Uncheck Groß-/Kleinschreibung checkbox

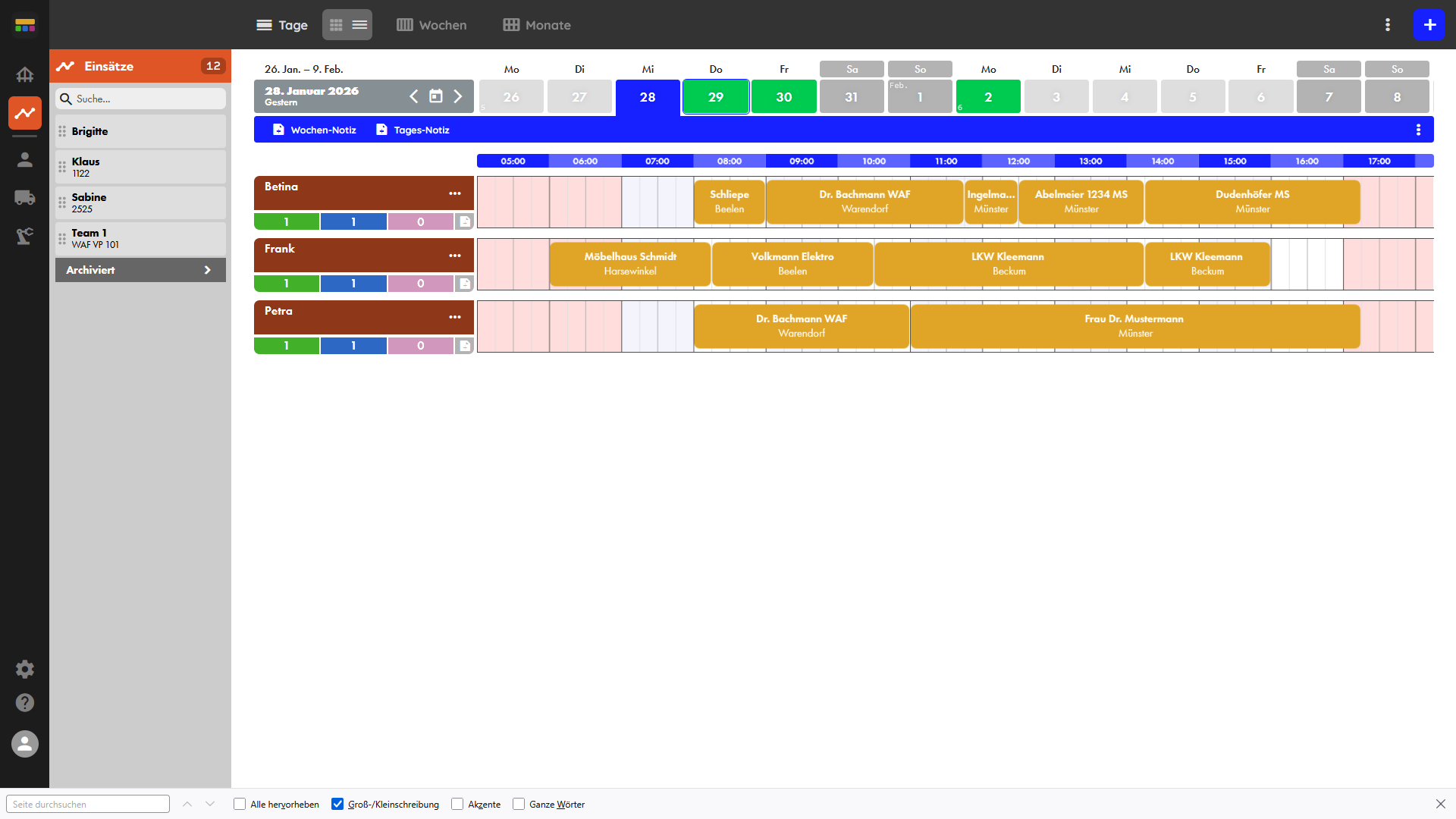[x=337, y=804]
